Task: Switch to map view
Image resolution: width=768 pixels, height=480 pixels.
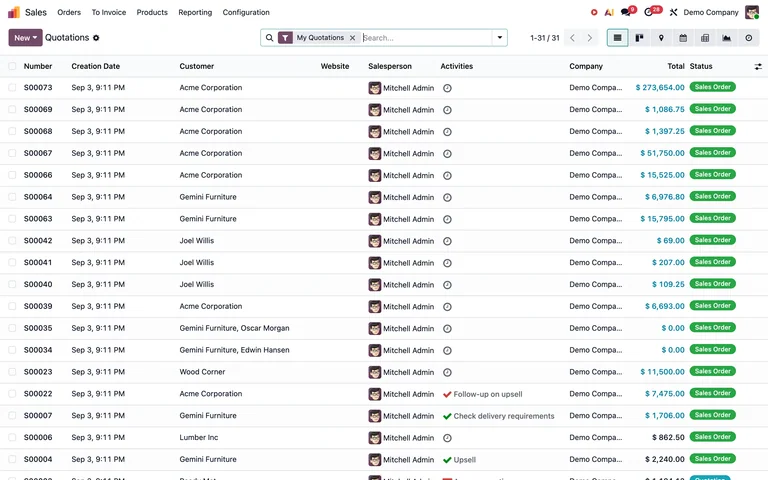Action: [661, 38]
